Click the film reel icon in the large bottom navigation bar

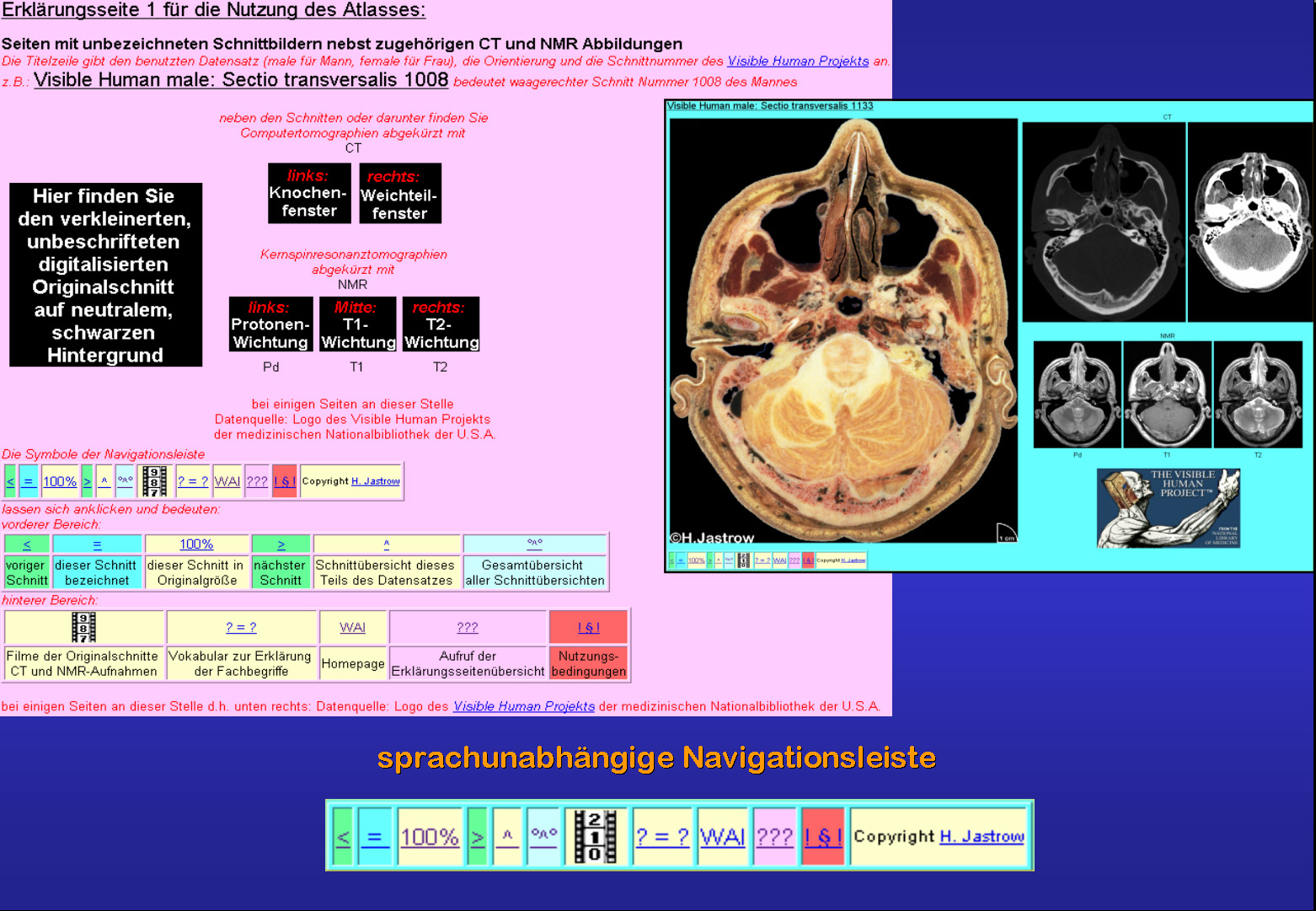click(x=595, y=836)
